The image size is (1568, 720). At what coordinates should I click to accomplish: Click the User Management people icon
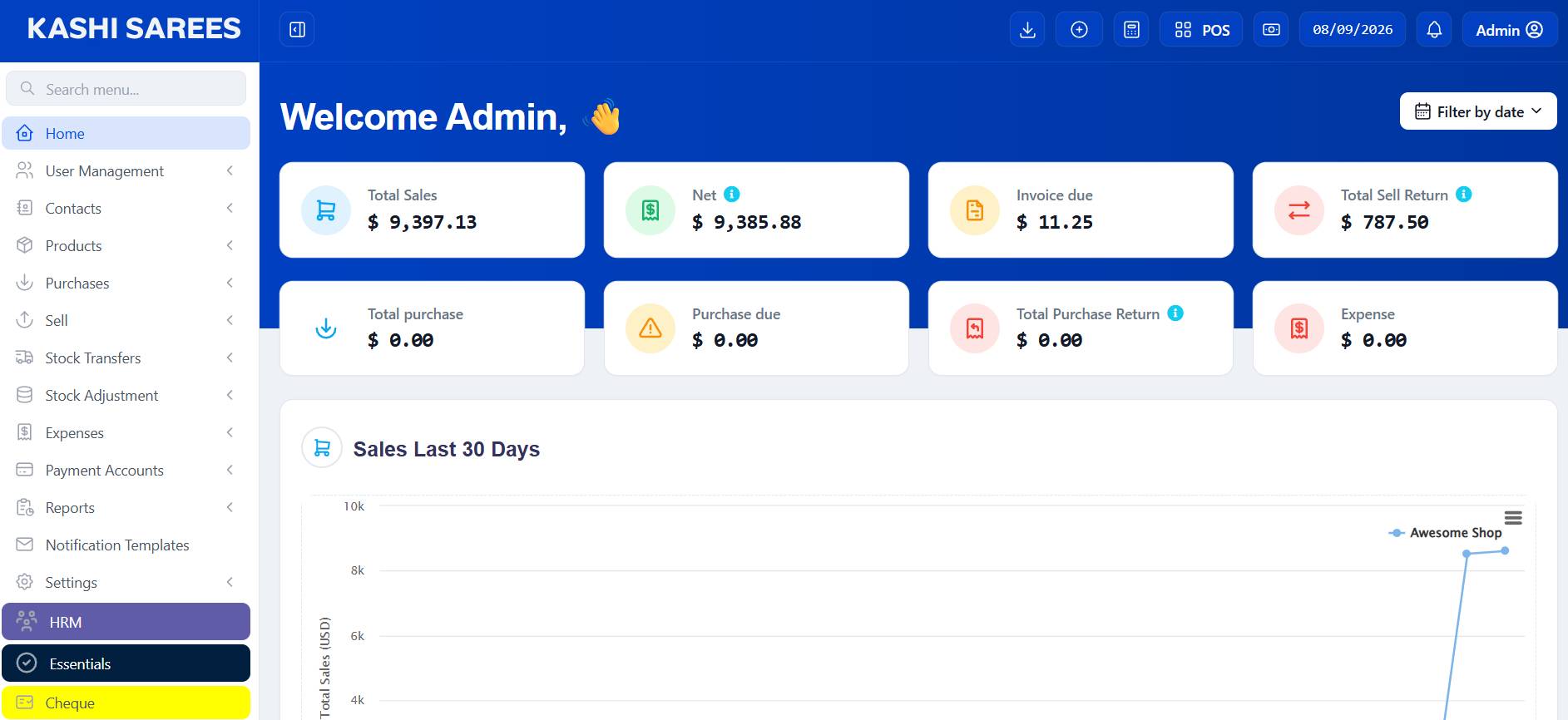click(25, 170)
